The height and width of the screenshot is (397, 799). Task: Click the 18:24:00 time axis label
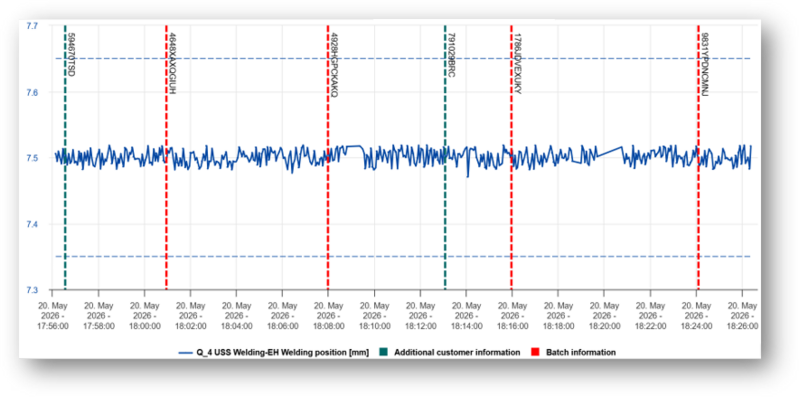click(696, 316)
